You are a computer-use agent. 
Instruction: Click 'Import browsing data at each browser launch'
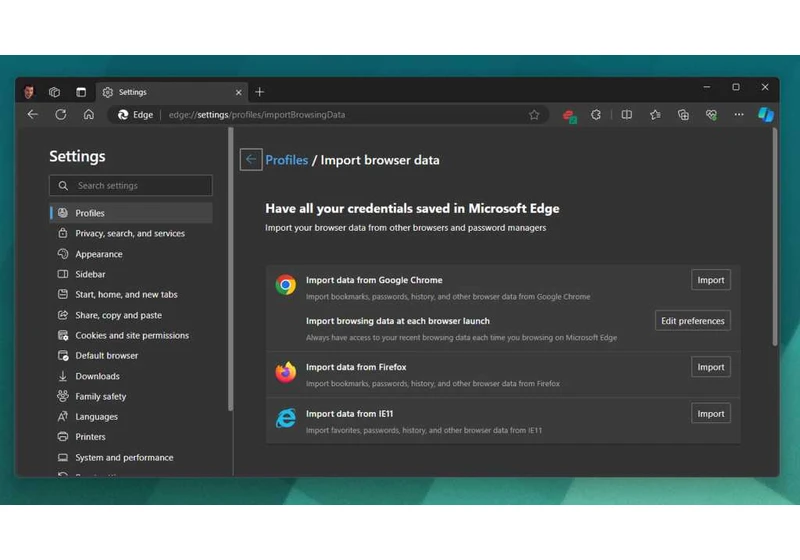[x=397, y=321]
